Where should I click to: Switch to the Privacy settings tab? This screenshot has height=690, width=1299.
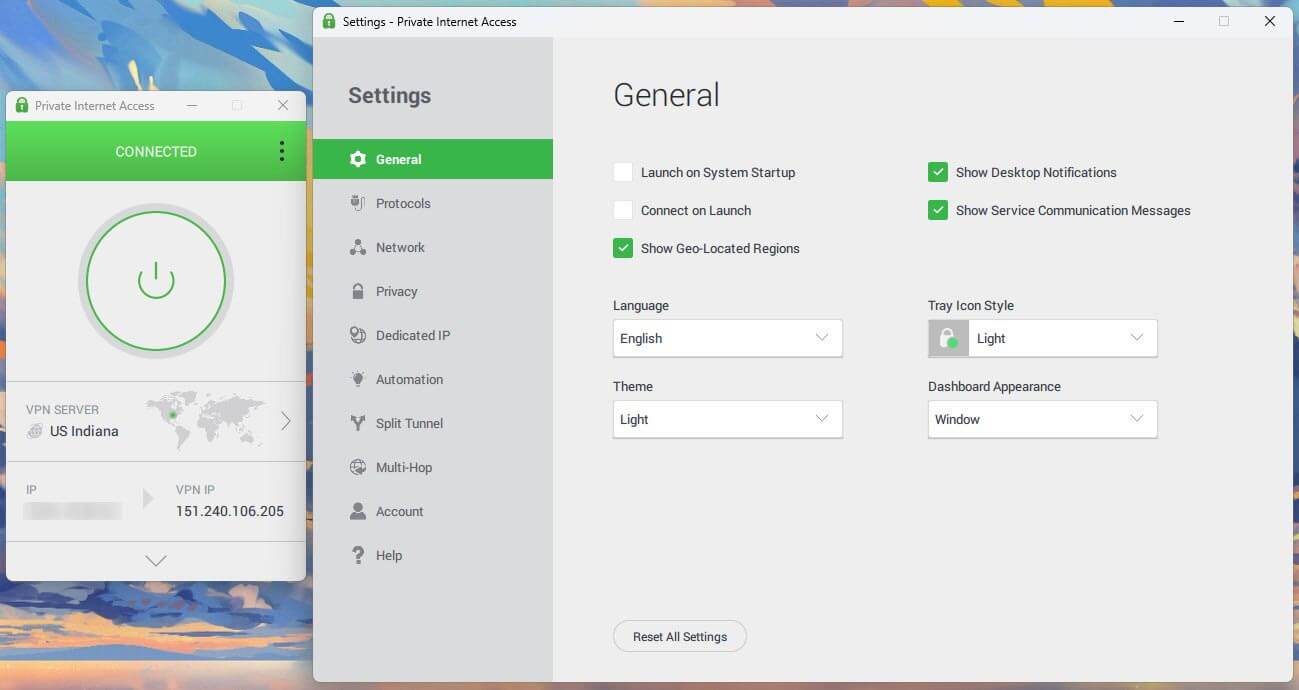pyautogui.click(x=433, y=291)
